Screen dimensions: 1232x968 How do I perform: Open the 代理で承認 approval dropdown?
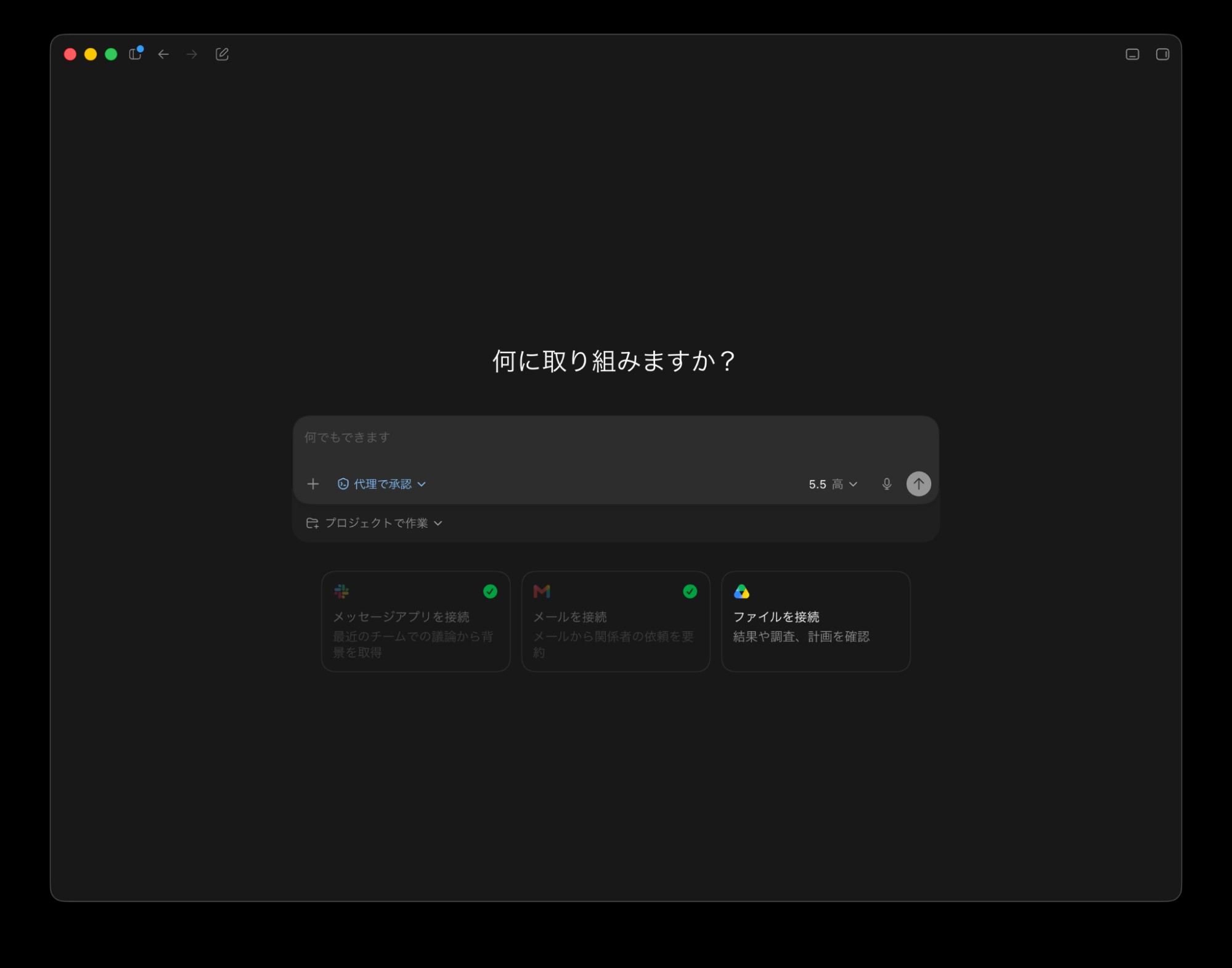click(381, 484)
